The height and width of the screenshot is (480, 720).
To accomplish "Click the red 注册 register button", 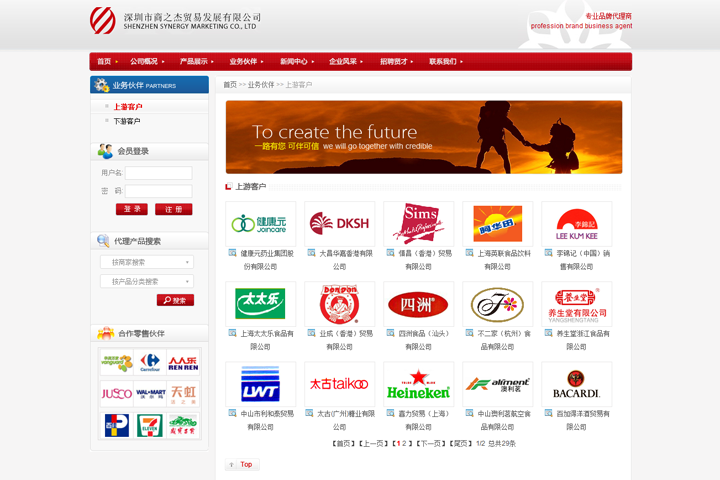I will pyautogui.click(x=173, y=210).
